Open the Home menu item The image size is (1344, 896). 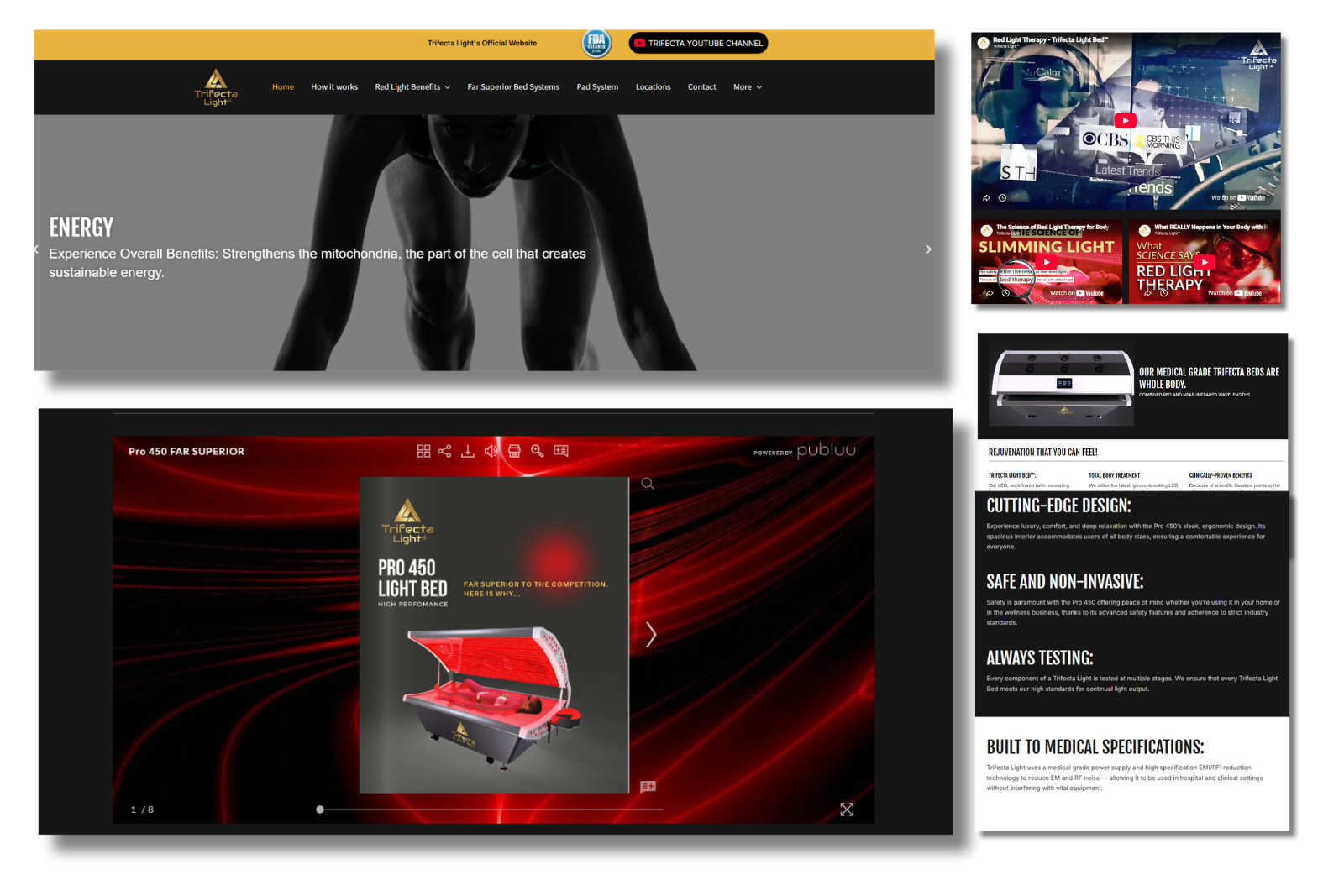pyautogui.click(x=283, y=87)
